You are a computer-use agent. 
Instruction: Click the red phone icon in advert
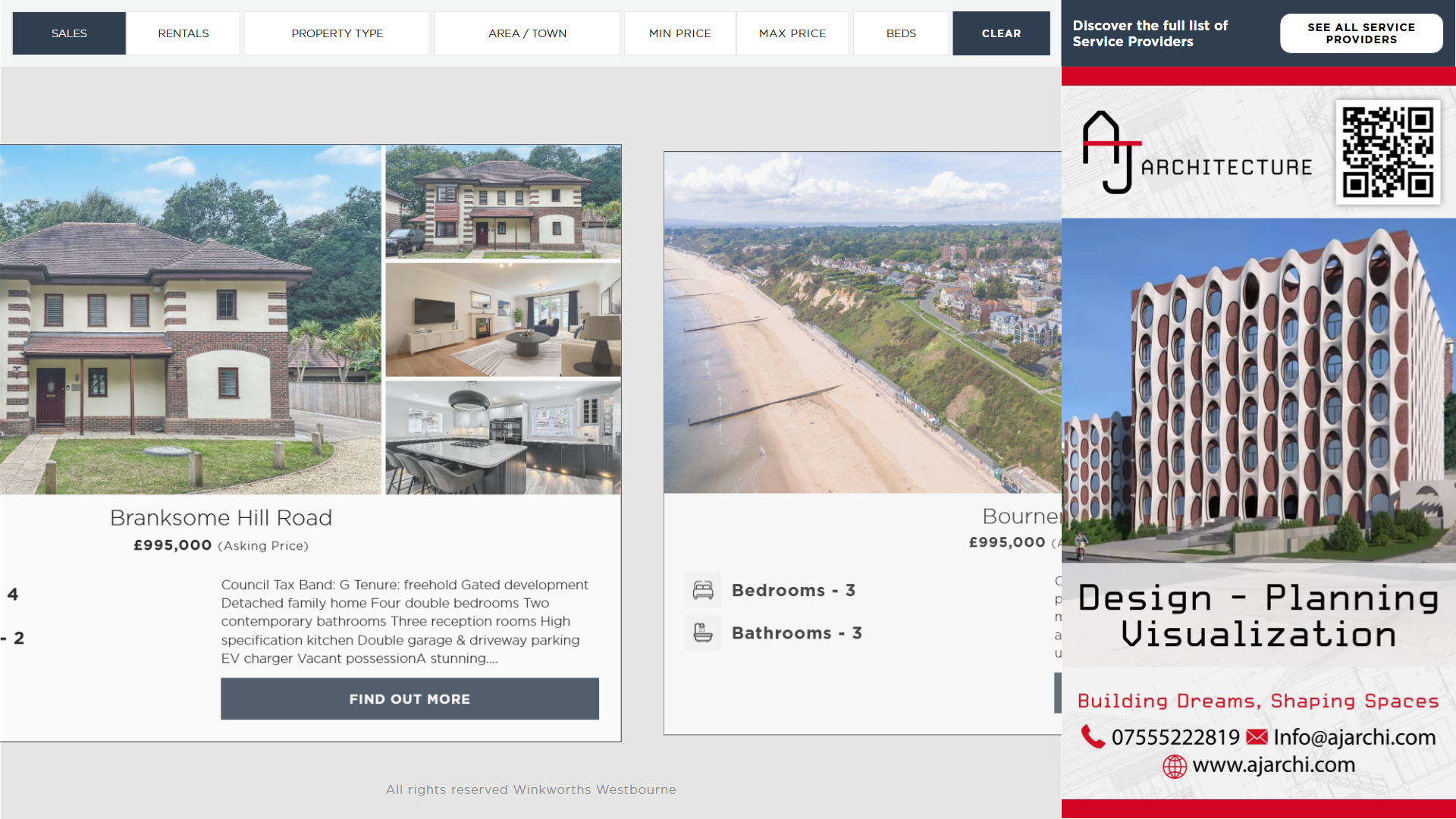(1093, 736)
